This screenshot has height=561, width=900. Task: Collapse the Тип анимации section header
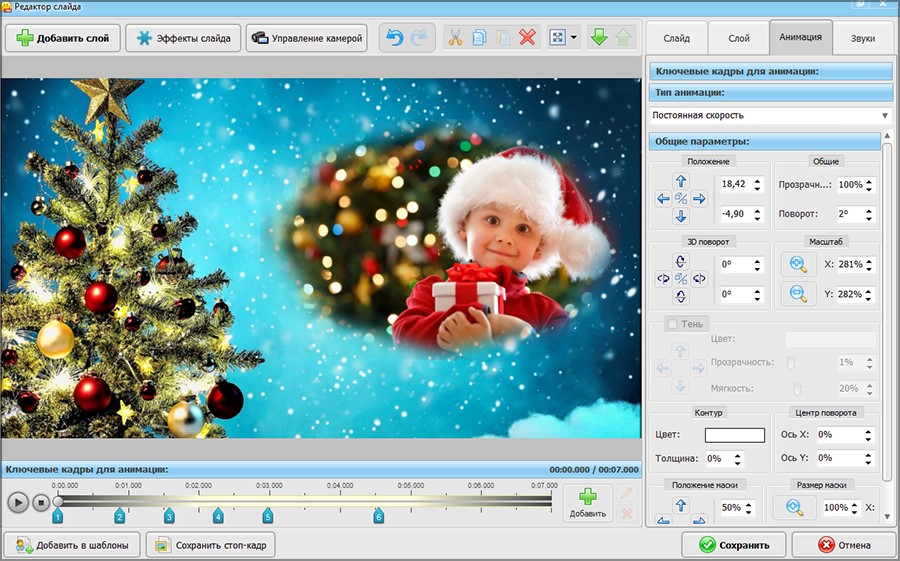(x=771, y=92)
